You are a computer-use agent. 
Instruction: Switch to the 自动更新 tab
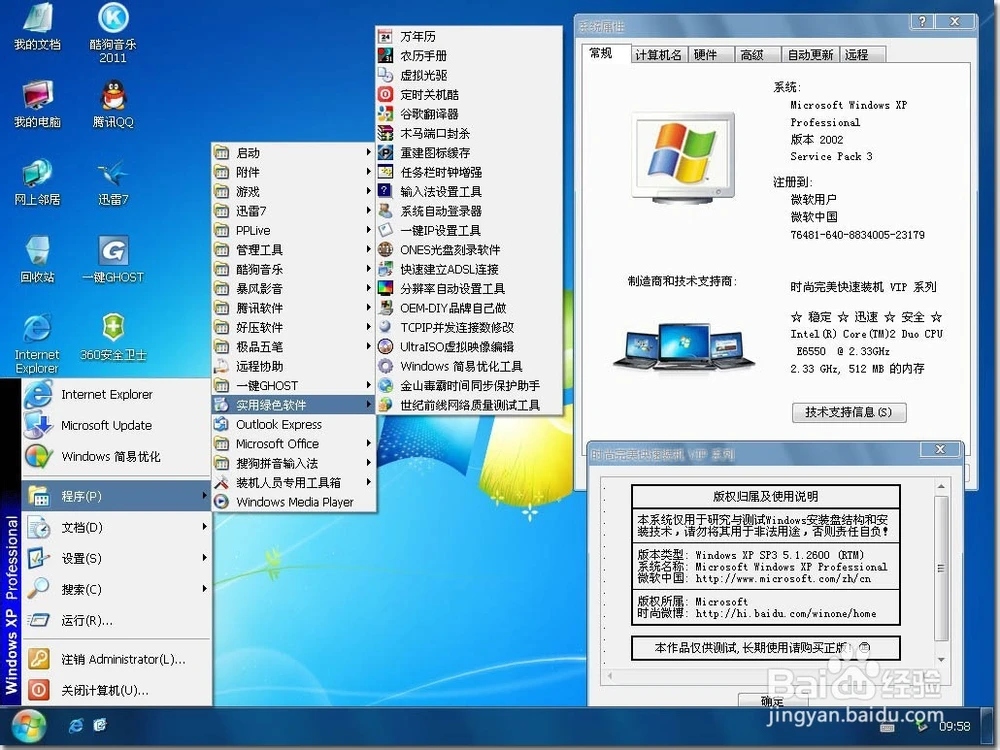[810, 55]
